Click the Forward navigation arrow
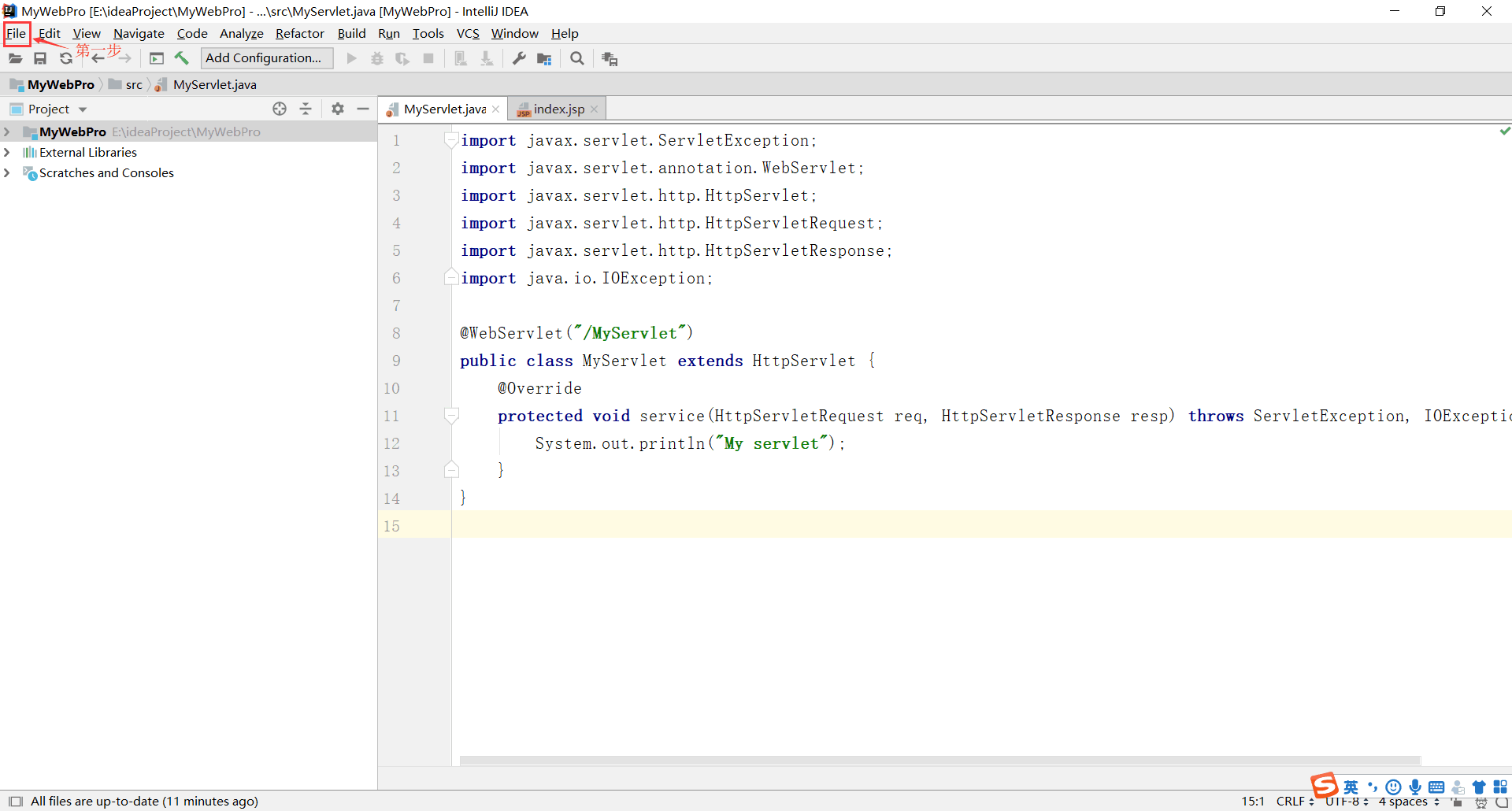 124,58
